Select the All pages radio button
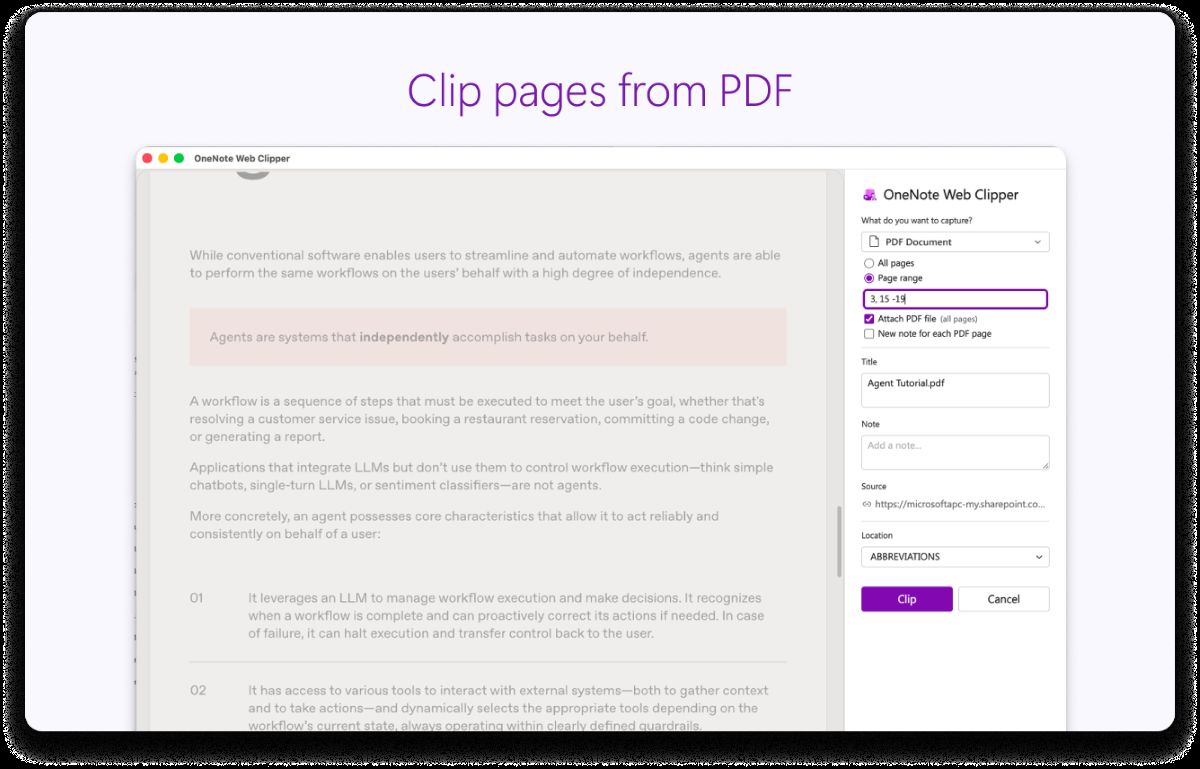 [x=869, y=264]
